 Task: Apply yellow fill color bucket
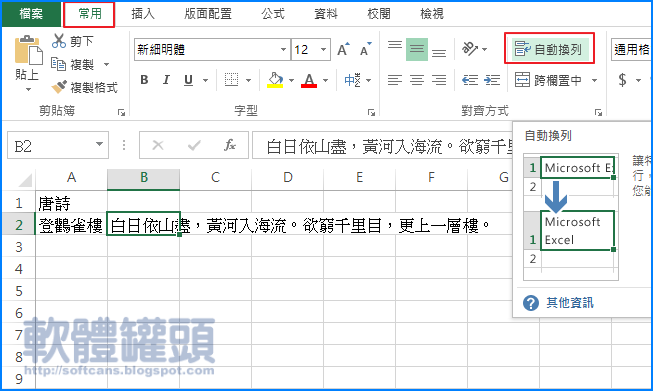coord(275,80)
